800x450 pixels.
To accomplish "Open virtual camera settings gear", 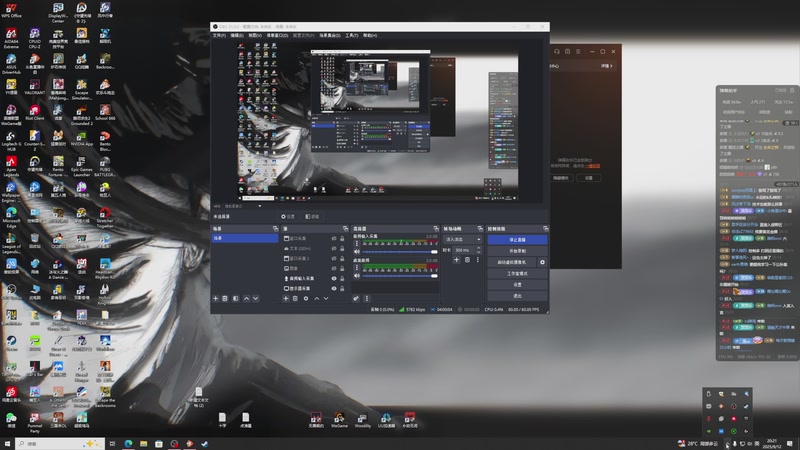I will [x=542, y=262].
